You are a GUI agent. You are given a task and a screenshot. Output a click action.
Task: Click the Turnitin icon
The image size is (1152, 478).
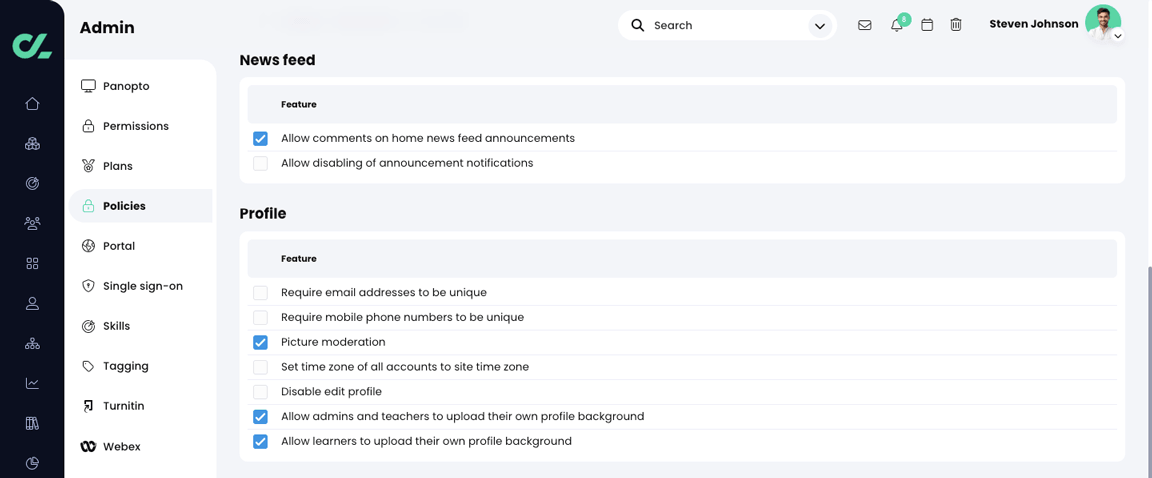click(x=88, y=405)
